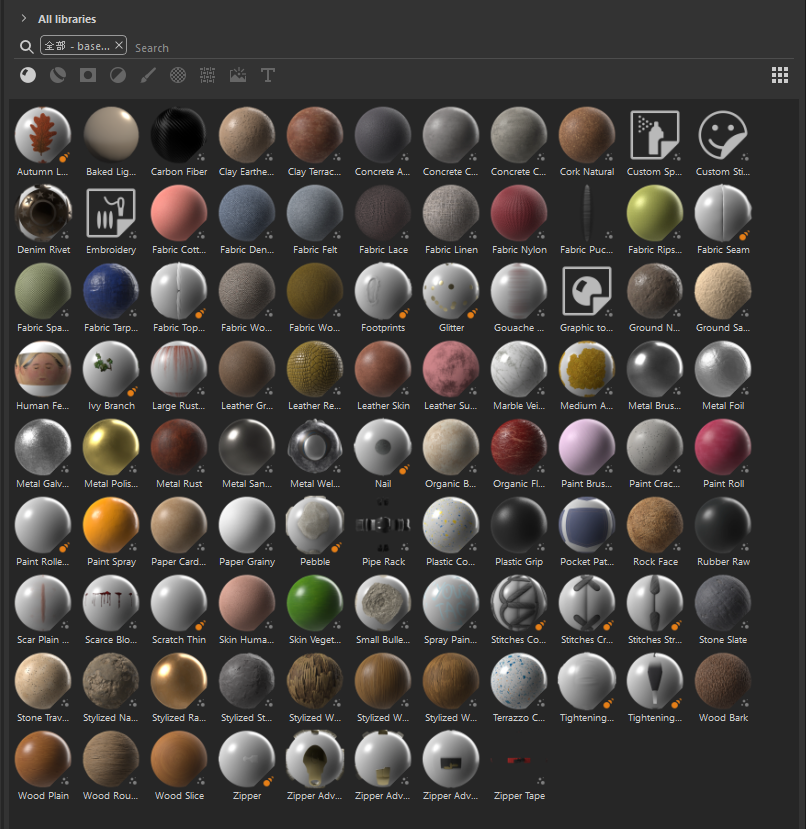806x829 pixels.
Task: Toggle the Materials filter sphere icon
Action: (28, 75)
